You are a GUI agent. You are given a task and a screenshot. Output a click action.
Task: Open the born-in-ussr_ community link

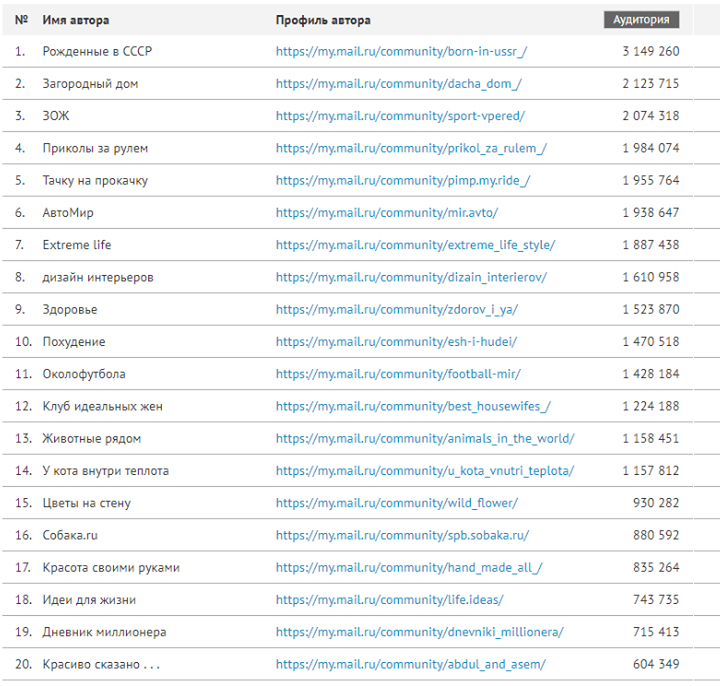point(401,51)
